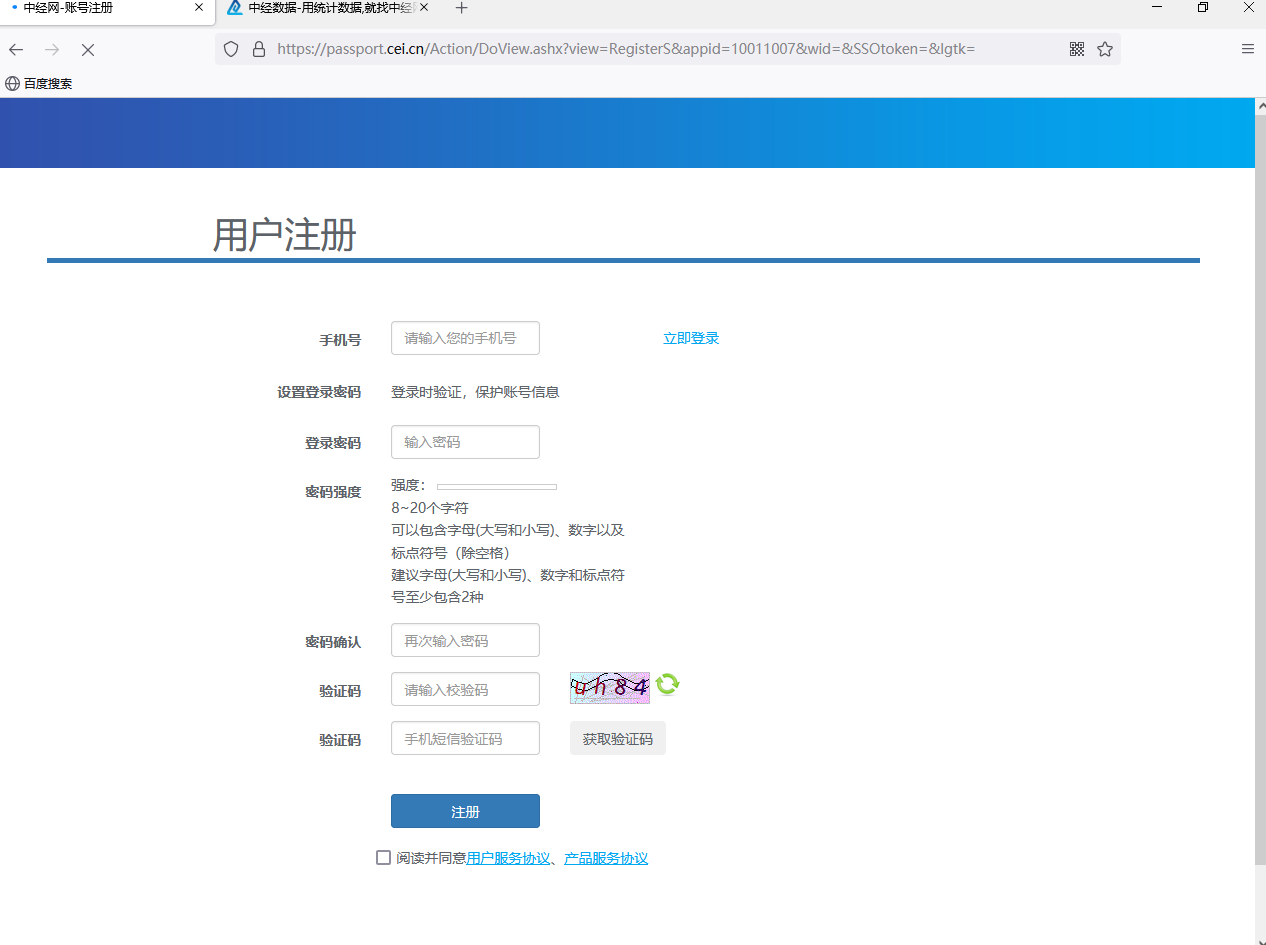Screen dimensions: 1266x945
Task: Click the shield tracking protection icon
Action: pyautogui.click(x=231, y=49)
